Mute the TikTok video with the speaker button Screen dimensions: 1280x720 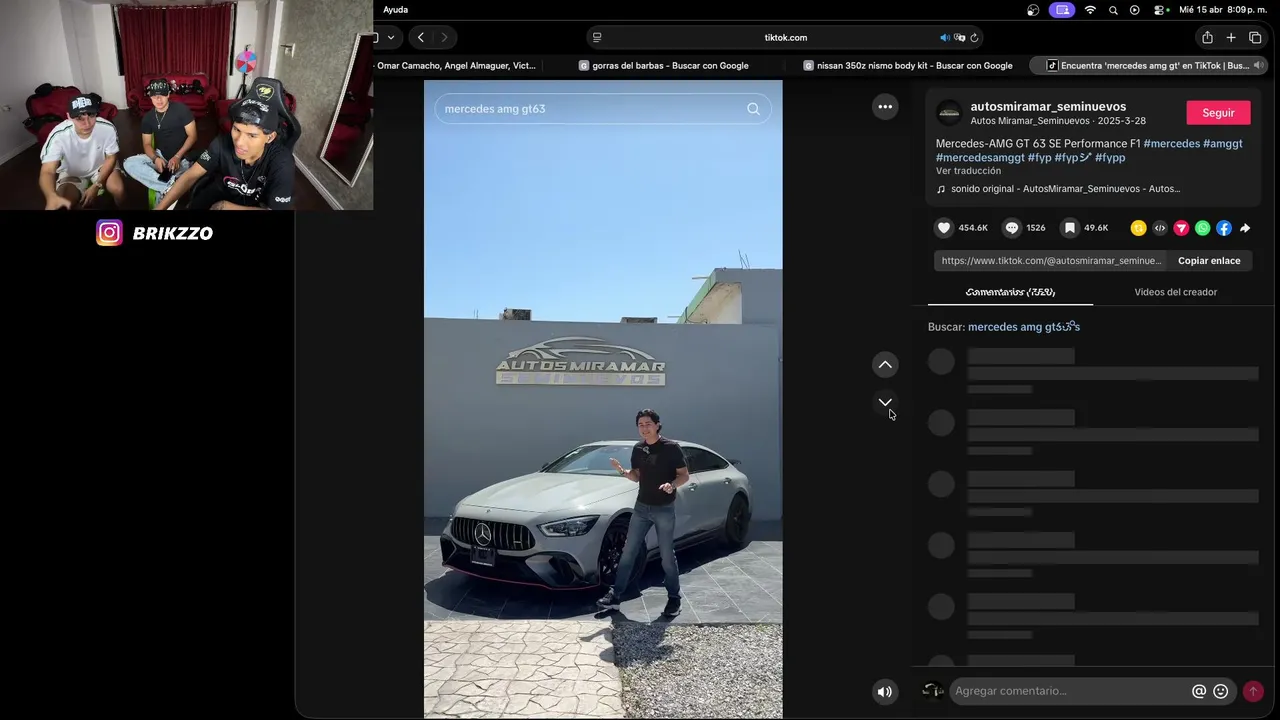pos(885,691)
